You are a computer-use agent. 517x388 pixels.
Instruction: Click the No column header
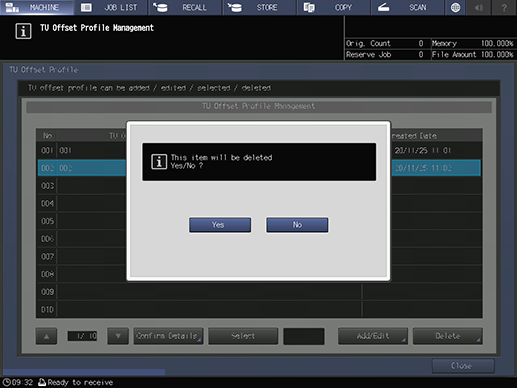(x=47, y=136)
